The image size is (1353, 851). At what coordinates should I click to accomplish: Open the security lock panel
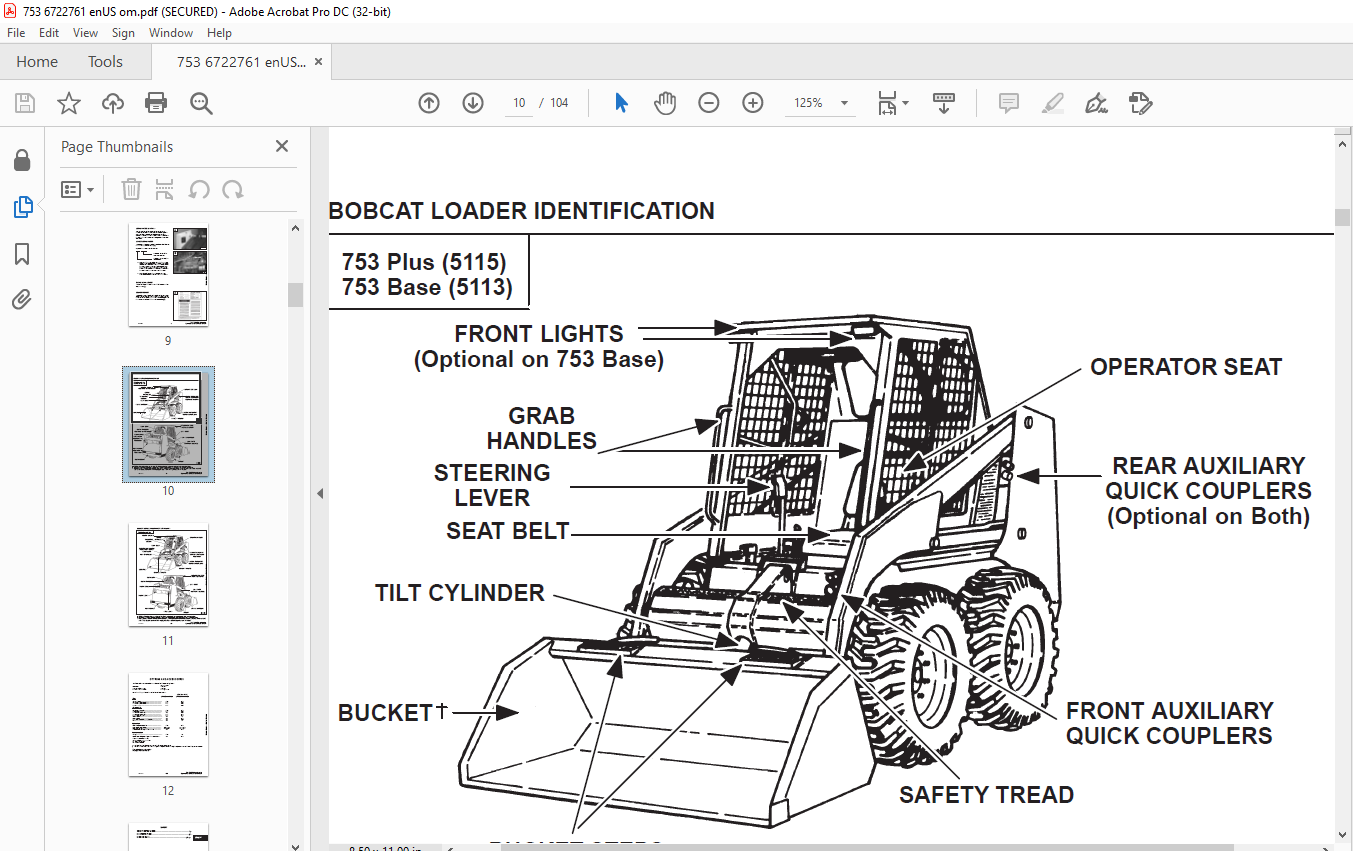22,161
